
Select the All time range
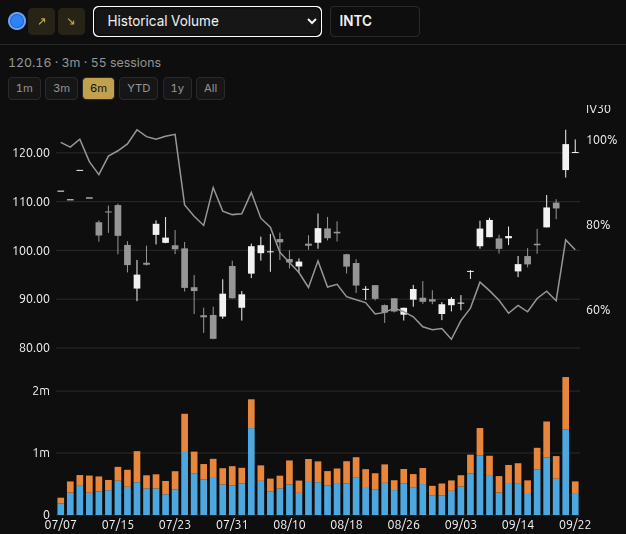pyautogui.click(x=210, y=88)
